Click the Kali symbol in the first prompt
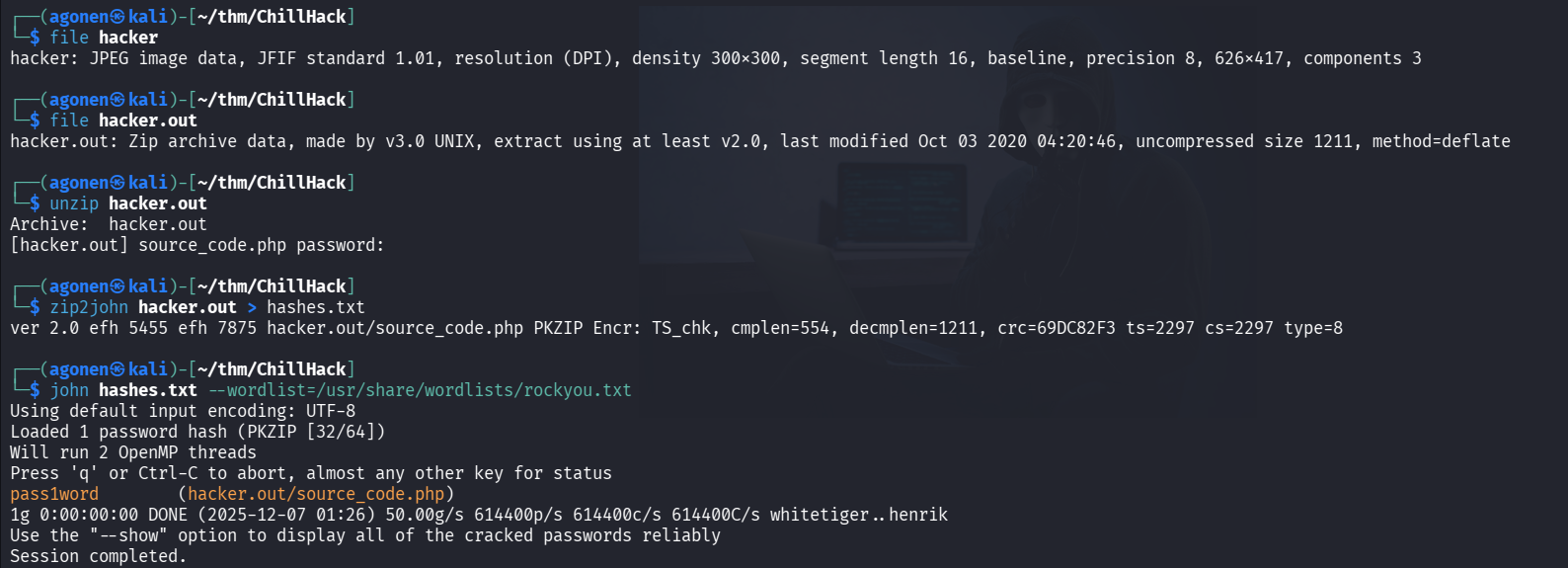The height and width of the screenshot is (568, 1568). (118, 17)
